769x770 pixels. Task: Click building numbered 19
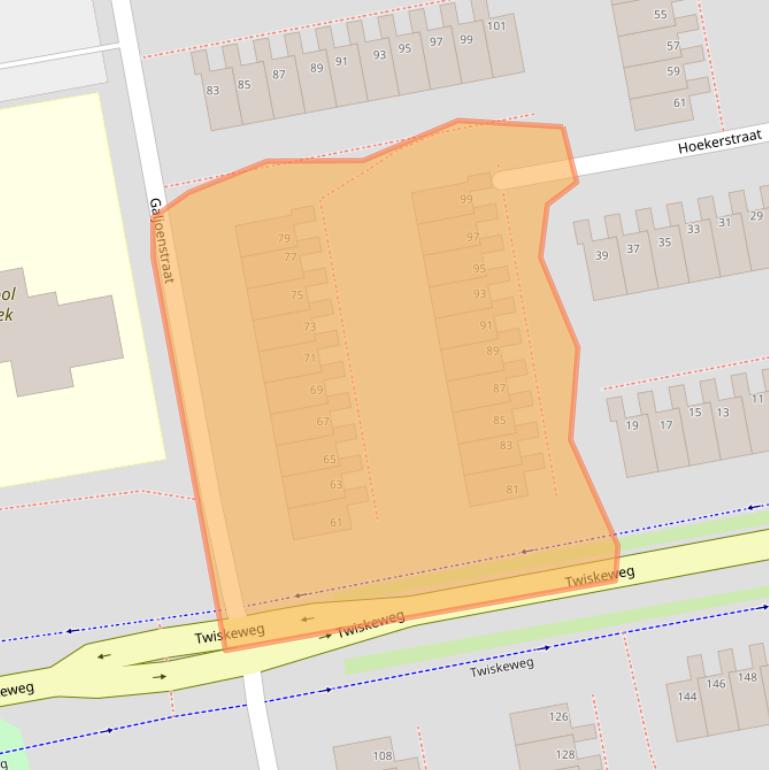[x=631, y=426]
